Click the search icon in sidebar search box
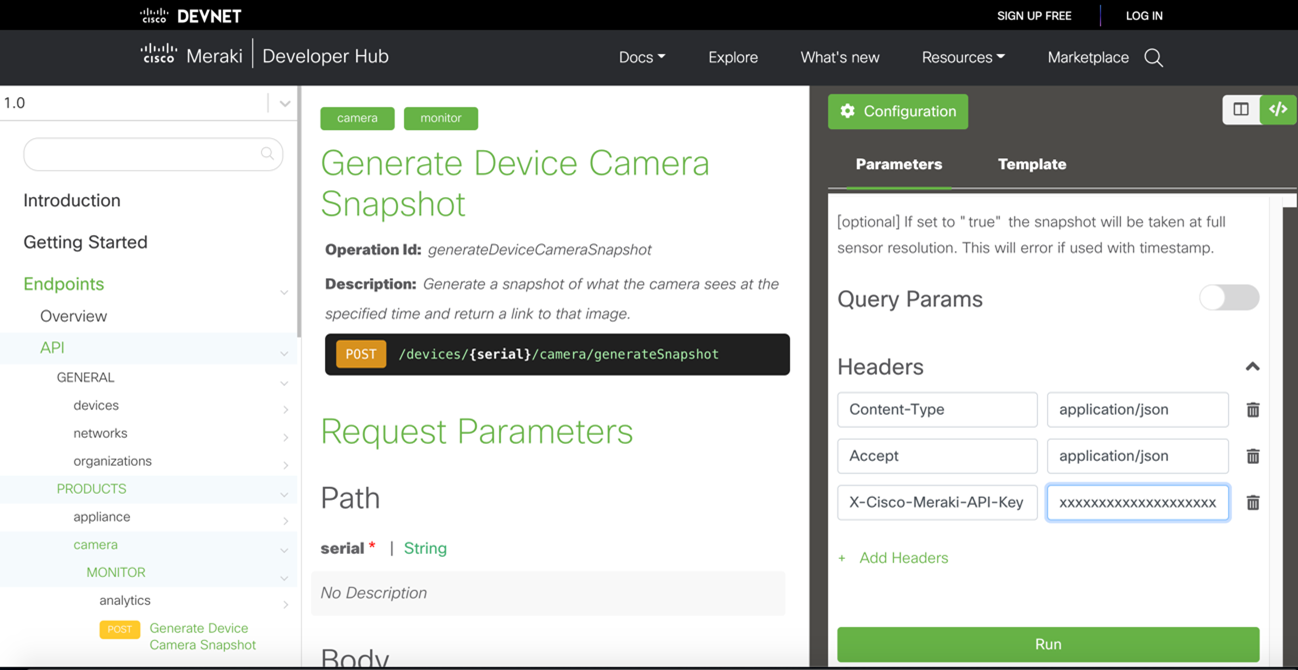This screenshot has height=670, width=1298. 268,154
